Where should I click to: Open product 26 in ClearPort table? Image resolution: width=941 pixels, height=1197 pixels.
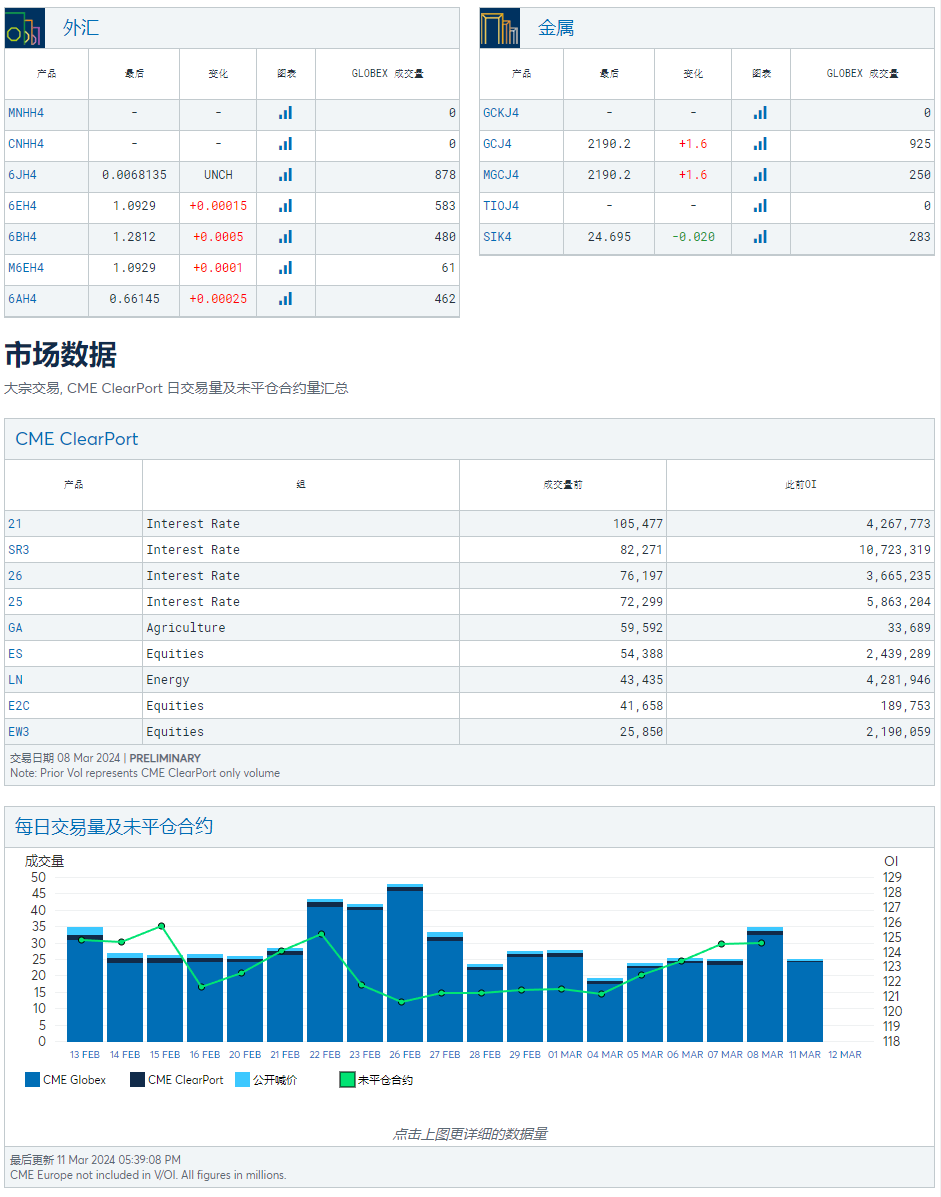click(15, 576)
